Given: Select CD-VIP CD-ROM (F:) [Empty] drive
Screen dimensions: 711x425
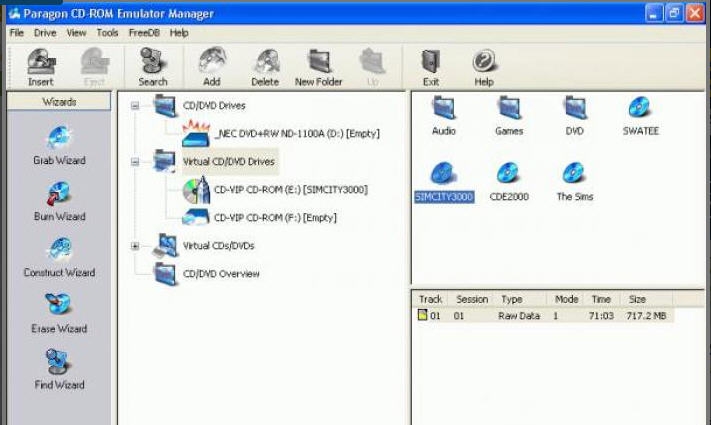Looking at the screenshot, I should point(275,218).
